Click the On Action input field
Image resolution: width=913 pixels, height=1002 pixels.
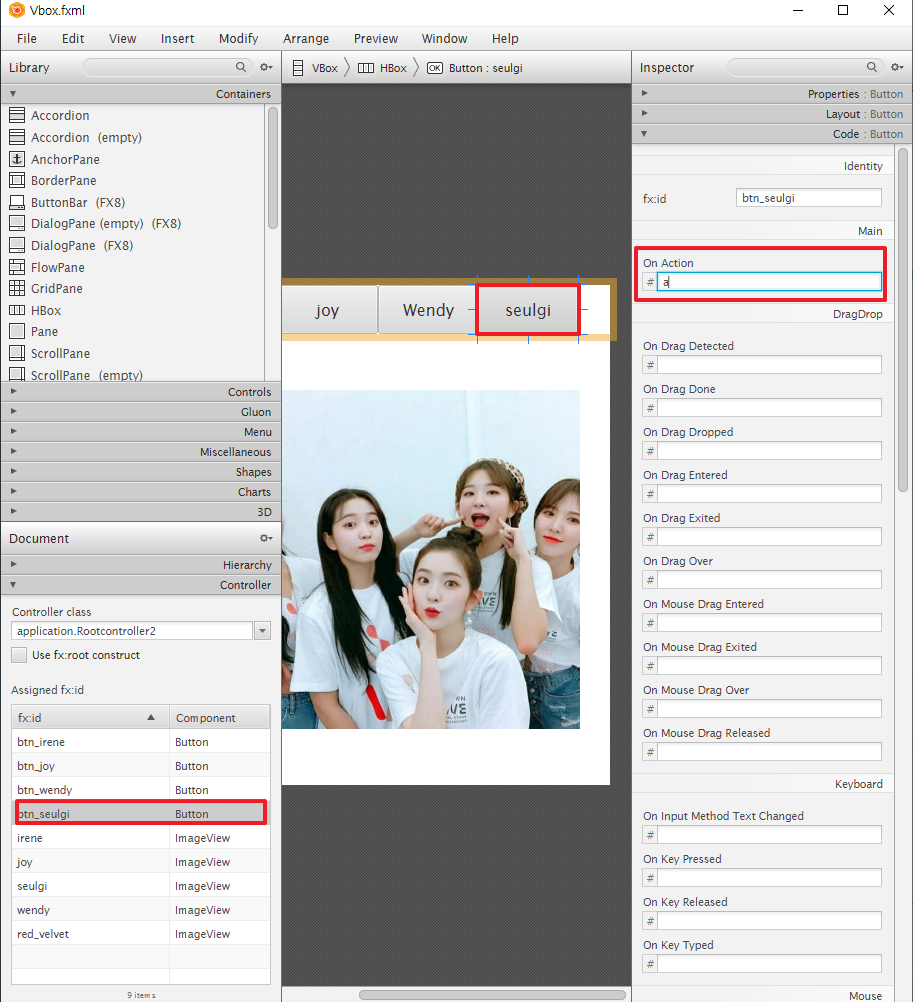(x=769, y=282)
